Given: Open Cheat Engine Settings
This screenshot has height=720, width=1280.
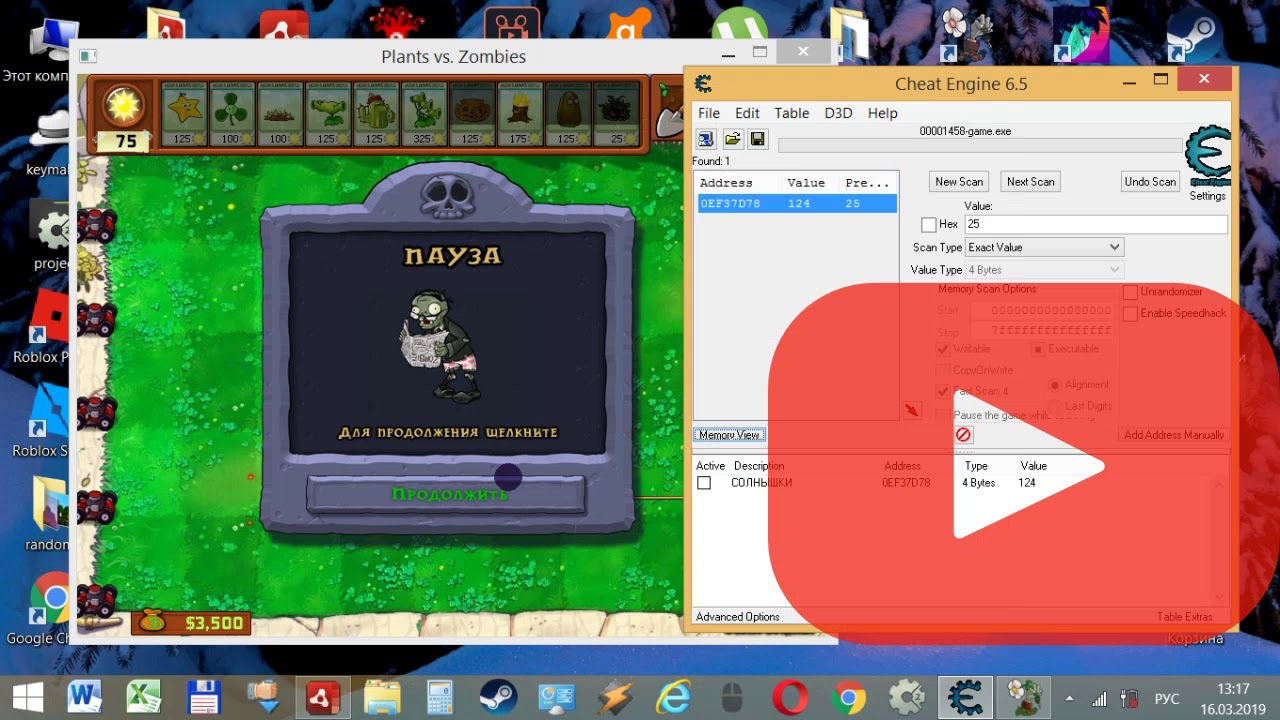Looking at the screenshot, I should coord(1207,196).
